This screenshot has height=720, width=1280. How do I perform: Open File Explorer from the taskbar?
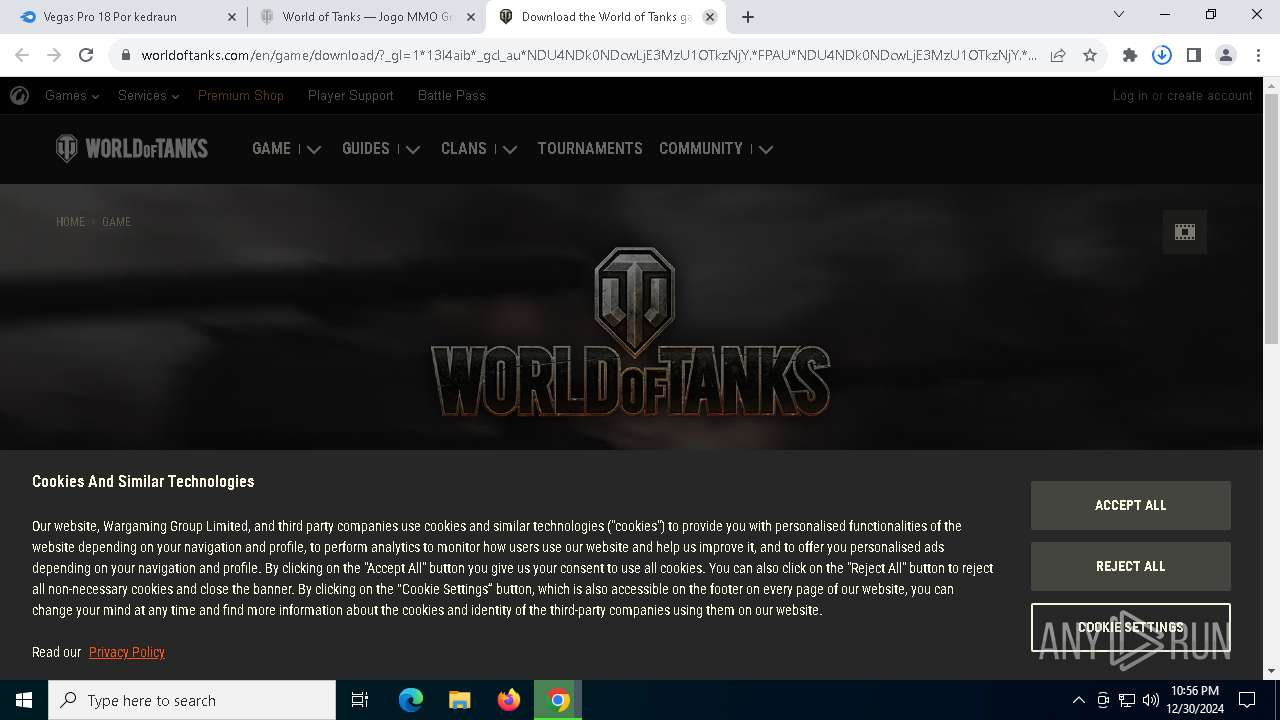click(x=460, y=700)
